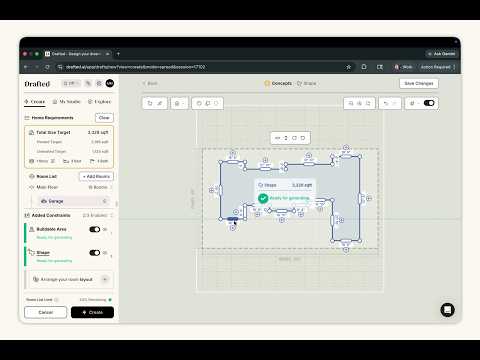Click the lock icon in the canvas toolbar
The image size is (480, 360).
coord(177,103)
